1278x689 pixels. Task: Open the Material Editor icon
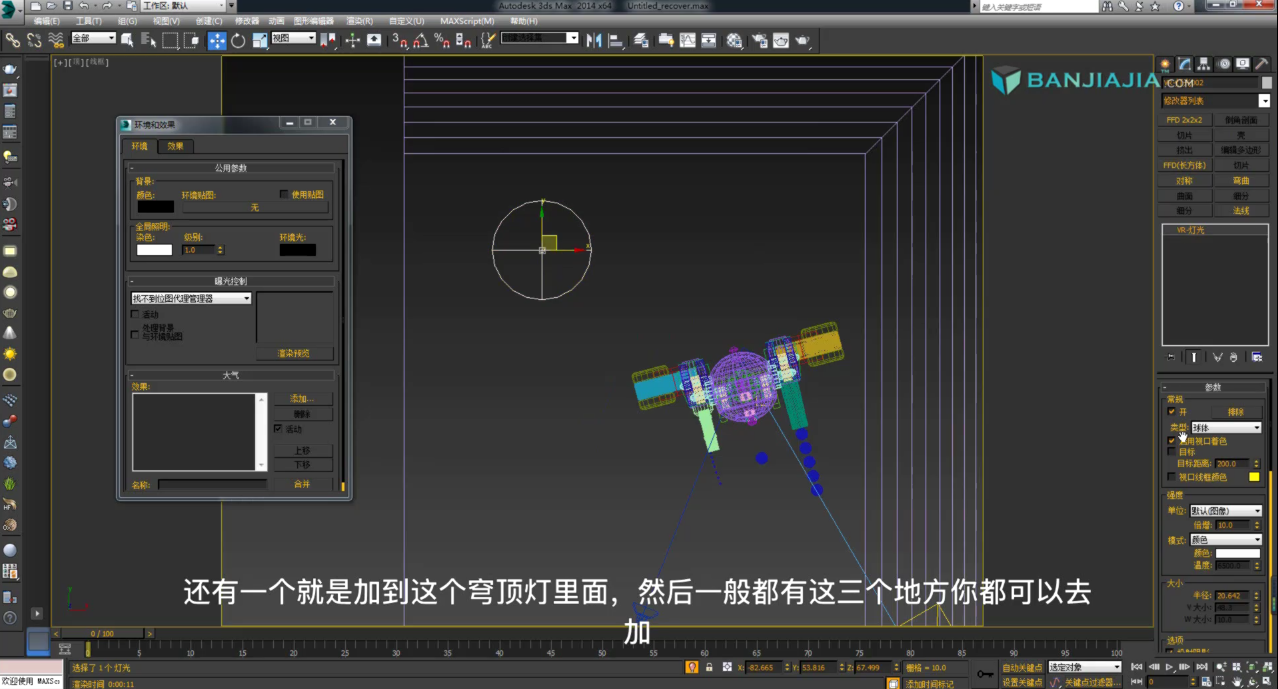pos(735,40)
